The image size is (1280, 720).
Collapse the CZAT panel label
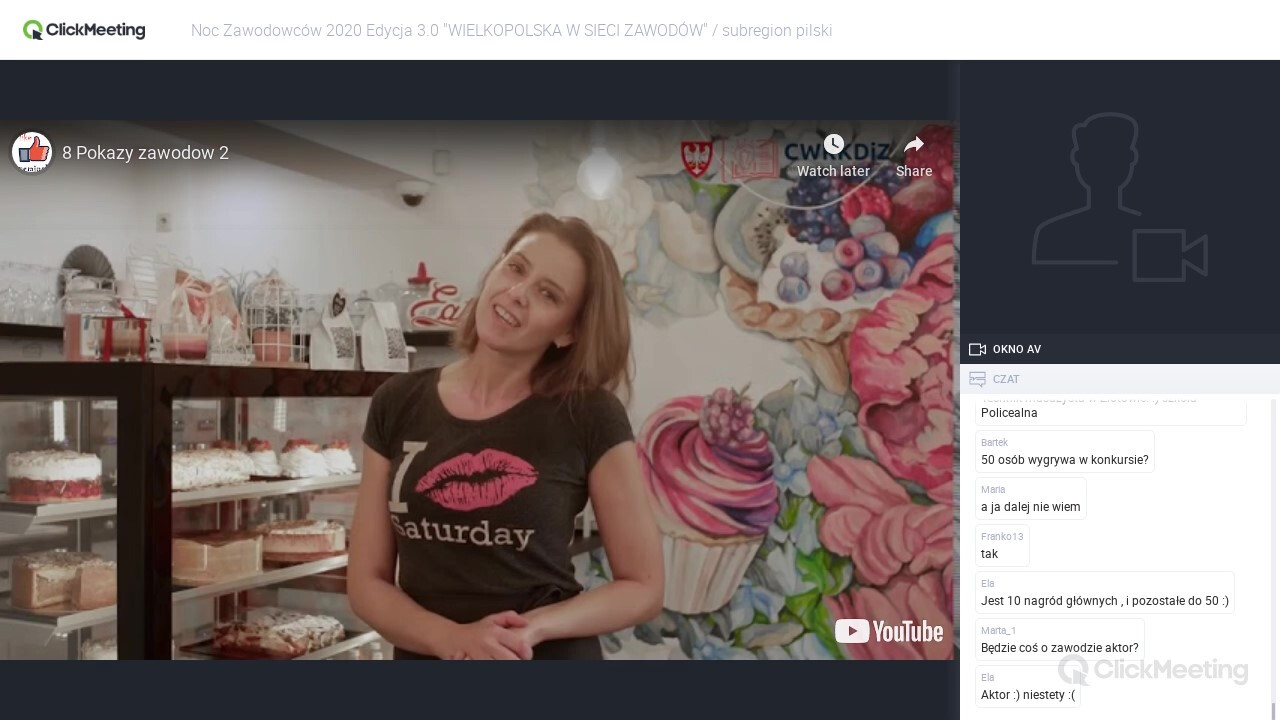pos(1006,379)
